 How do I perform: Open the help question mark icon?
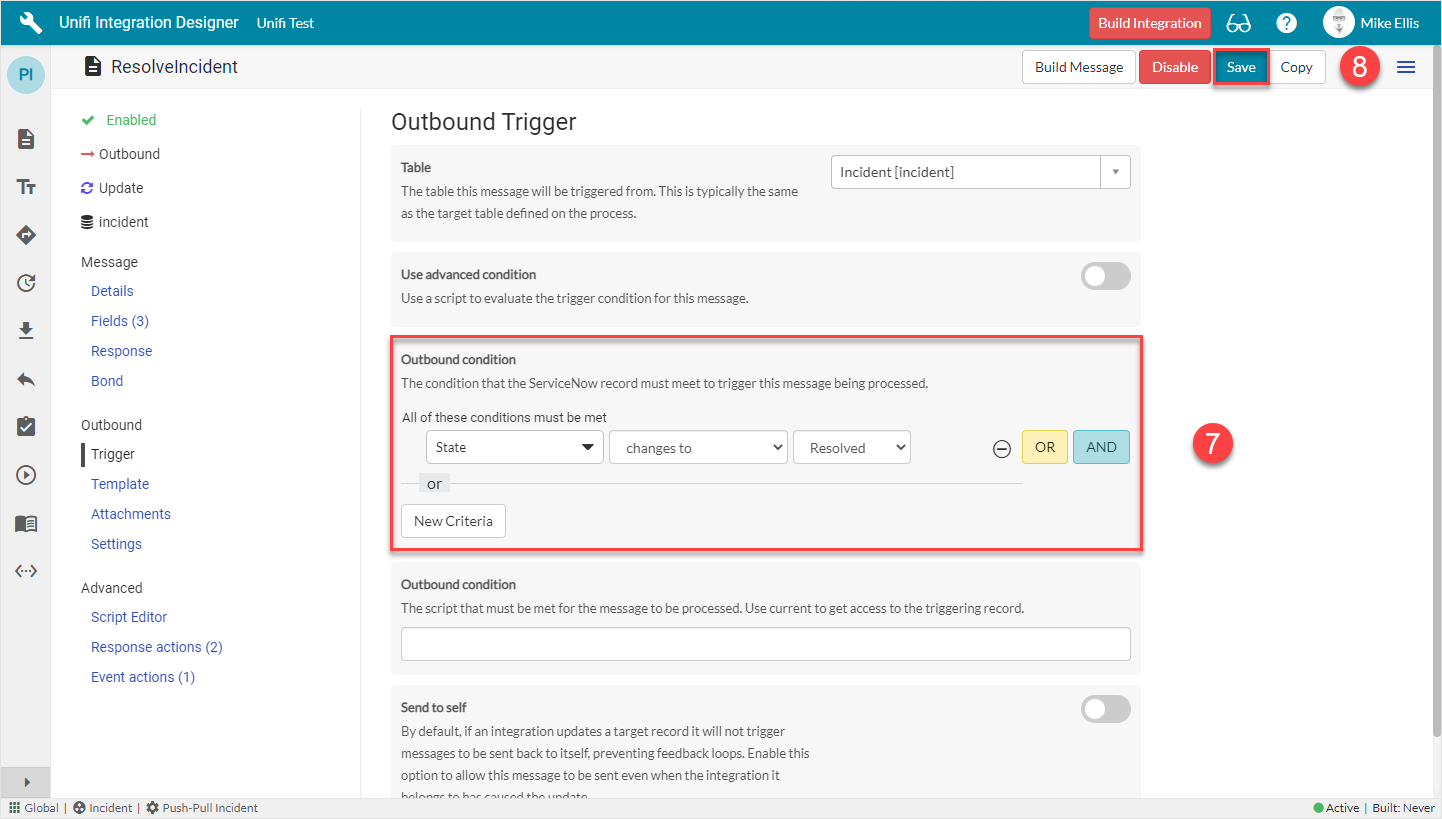tap(1286, 23)
